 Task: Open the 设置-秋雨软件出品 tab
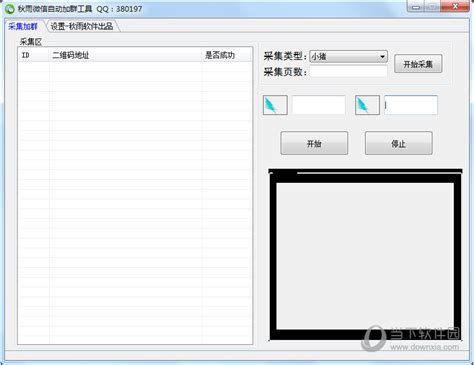pyautogui.click(x=82, y=26)
